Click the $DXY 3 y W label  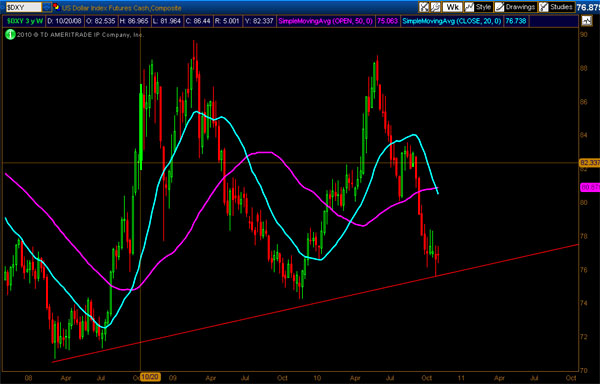[25, 21]
